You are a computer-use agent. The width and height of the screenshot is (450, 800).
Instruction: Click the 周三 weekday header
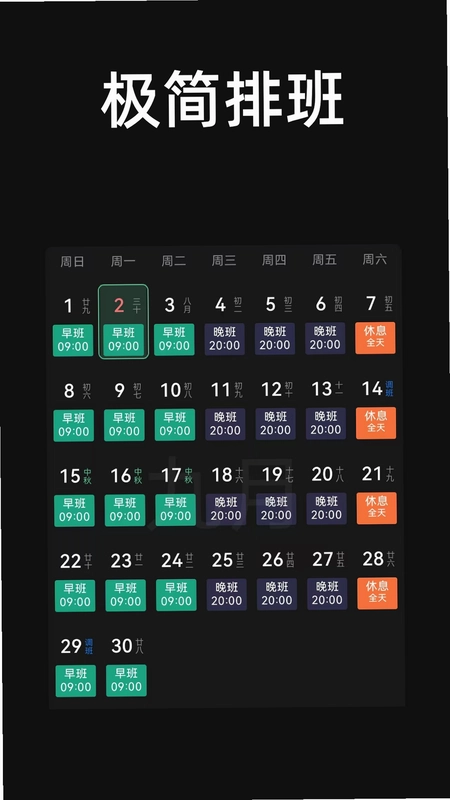(x=224, y=261)
